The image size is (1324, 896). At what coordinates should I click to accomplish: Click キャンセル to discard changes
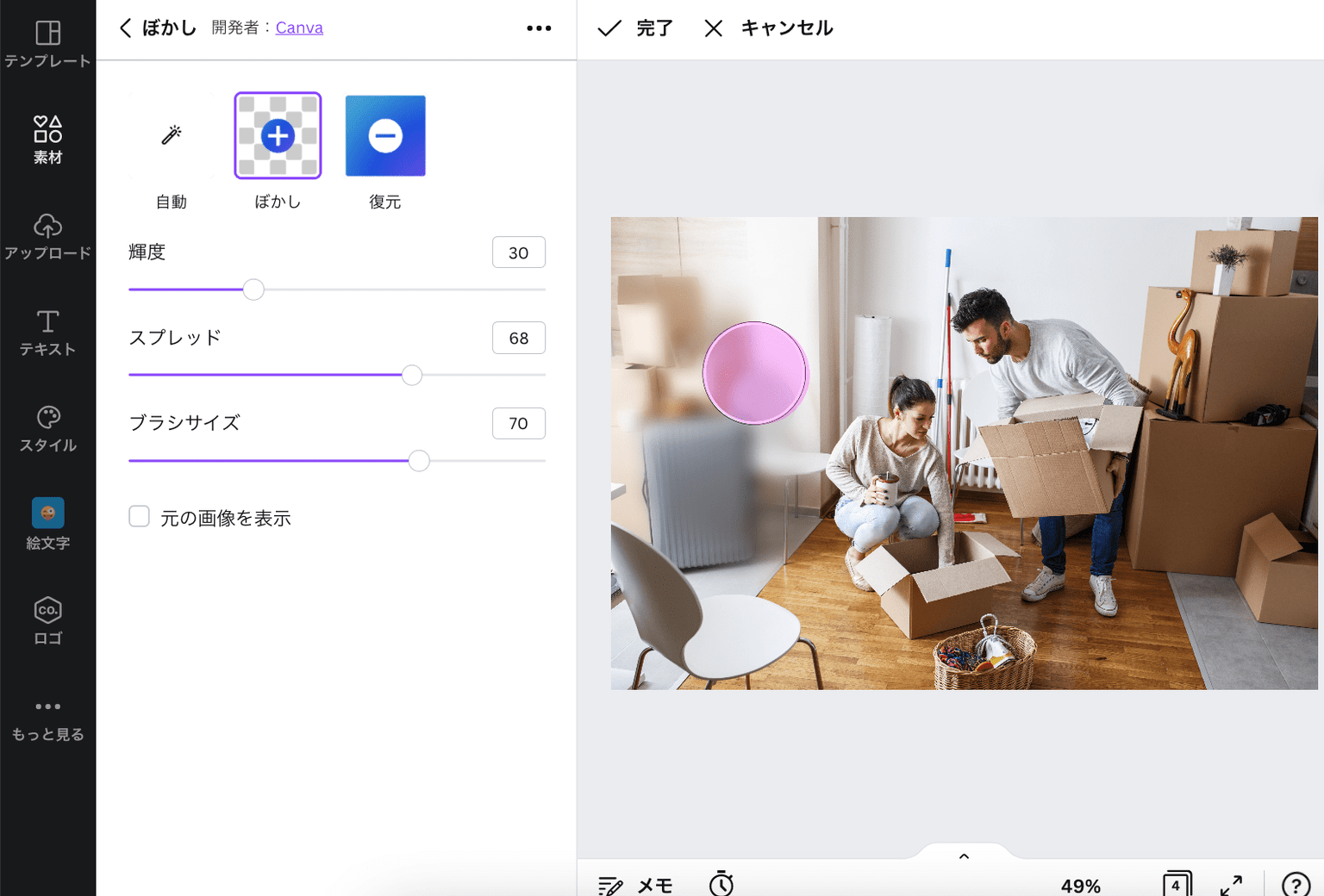768,28
